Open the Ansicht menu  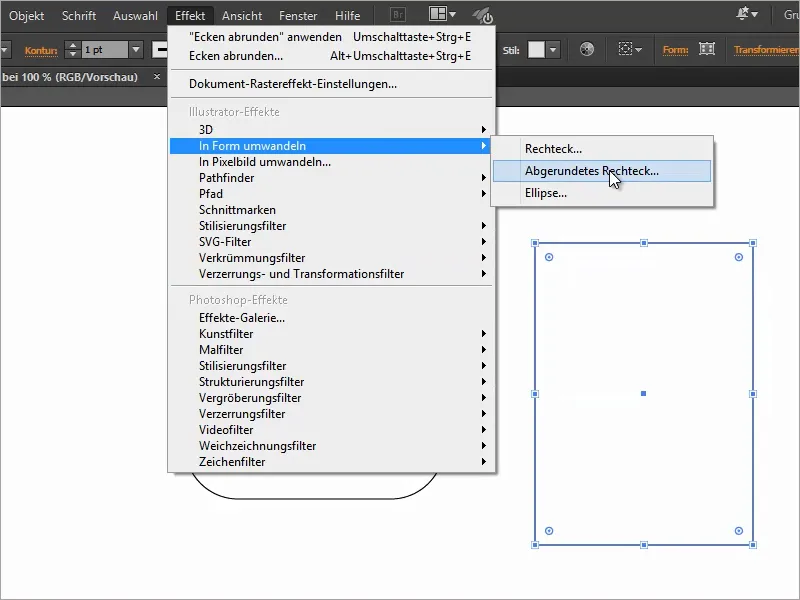242,16
